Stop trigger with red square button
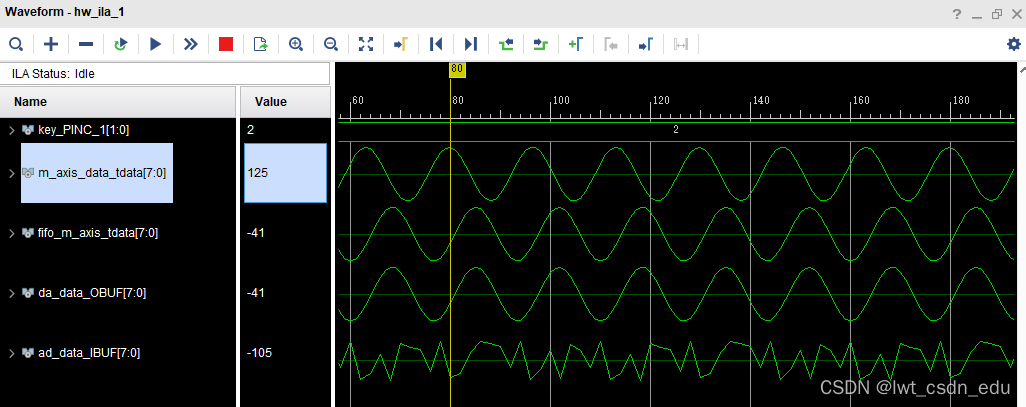This screenshot has width=1026, height=407. tap(226, 44)
